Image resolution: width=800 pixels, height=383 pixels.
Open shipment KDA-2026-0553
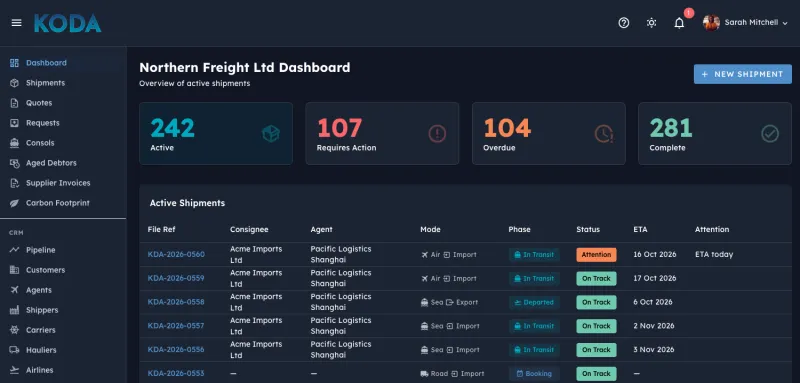pyautogui.click(x=176, y=373)
